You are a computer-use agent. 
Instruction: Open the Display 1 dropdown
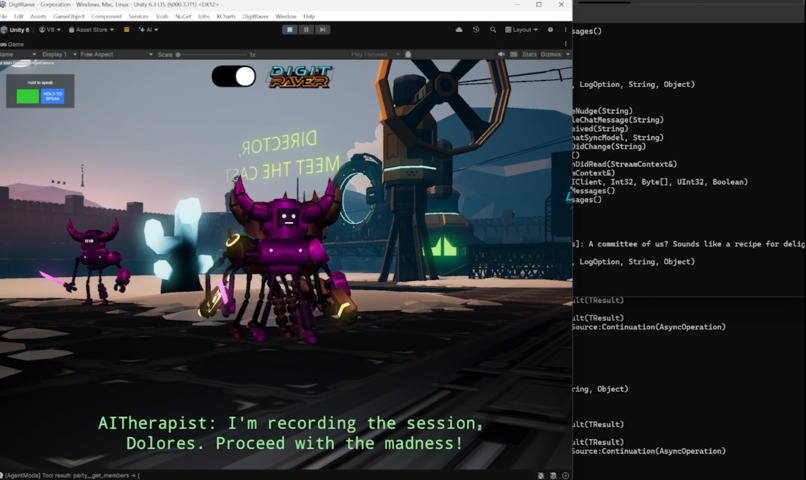tap(59, 54)
